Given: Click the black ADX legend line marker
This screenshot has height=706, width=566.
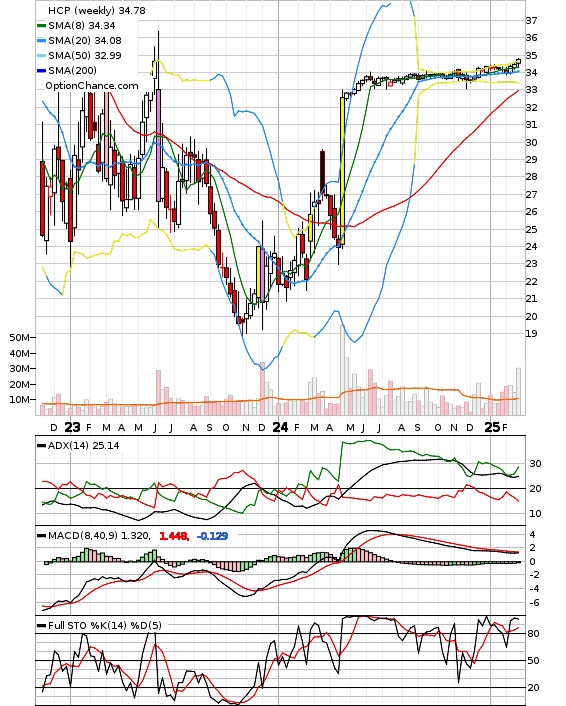Looking at the screenshot, I should click(41, 445).
